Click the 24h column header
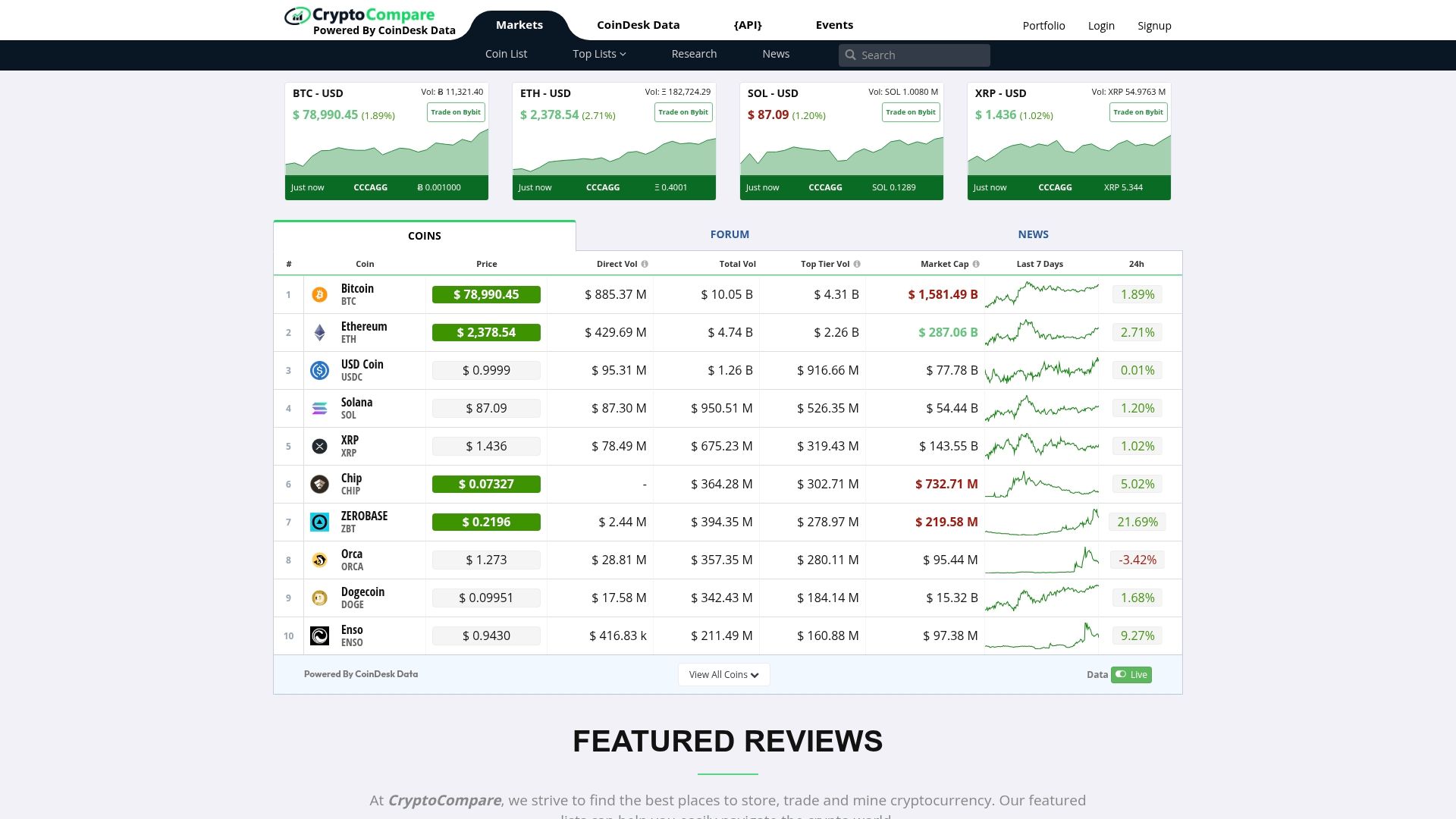The image size is (1456, 819). 1136,265
